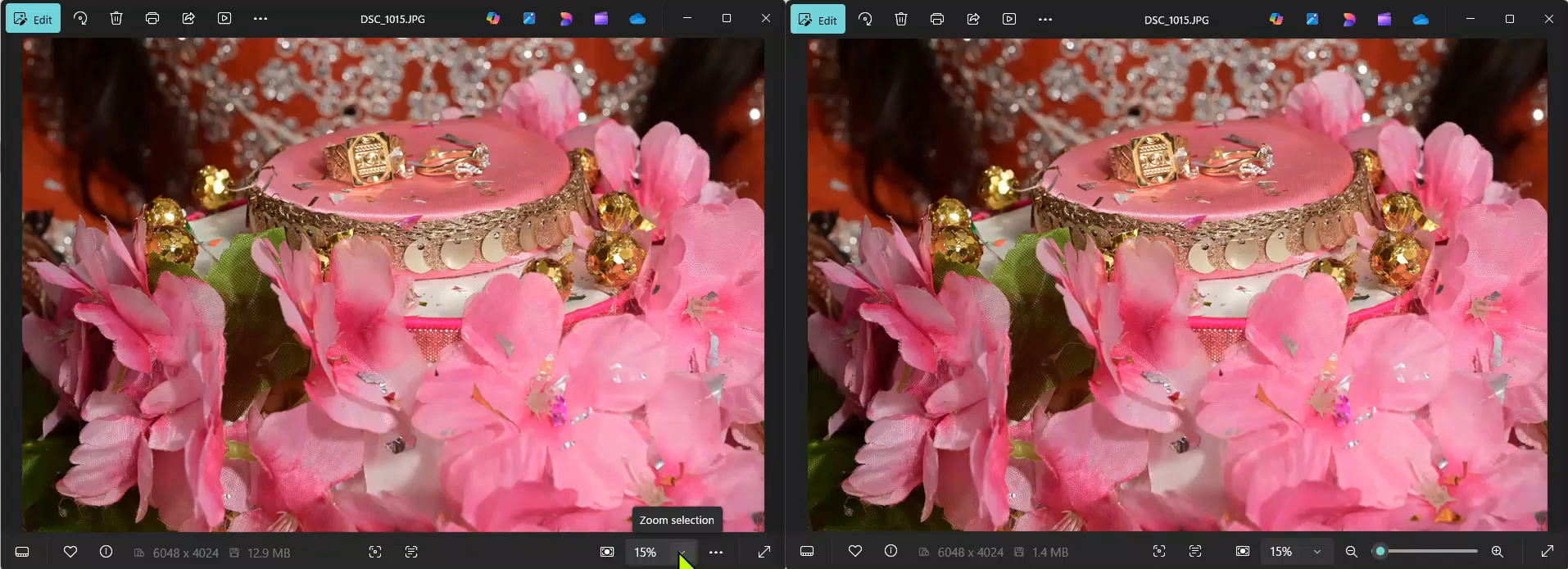
Task: Favorite the photo in right window
Action: point(855,551)
